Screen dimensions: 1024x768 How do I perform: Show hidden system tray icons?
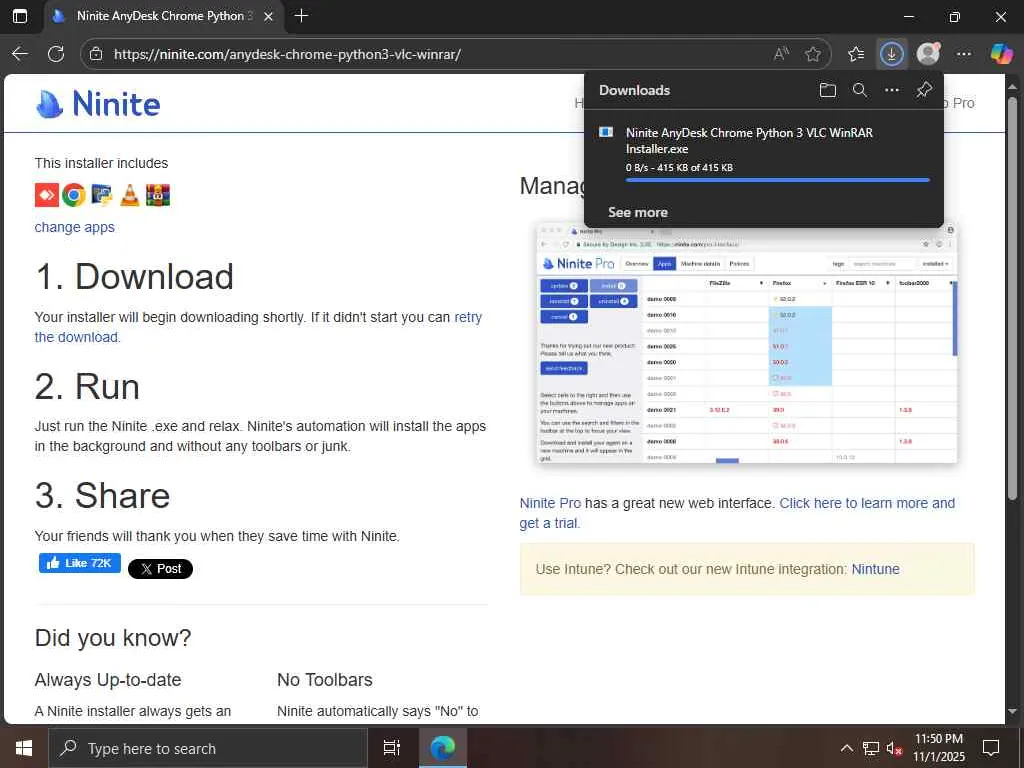[846, 748]
